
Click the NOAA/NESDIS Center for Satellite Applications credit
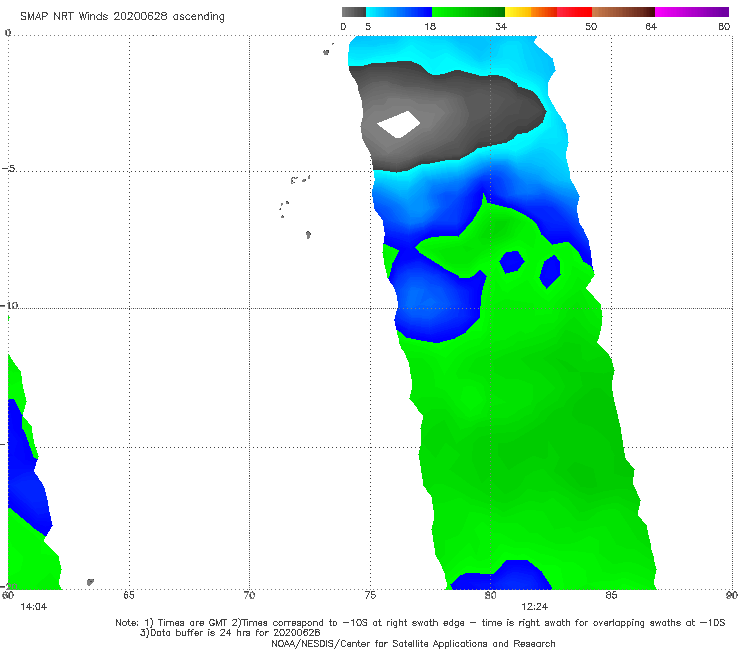pos(413,643)
